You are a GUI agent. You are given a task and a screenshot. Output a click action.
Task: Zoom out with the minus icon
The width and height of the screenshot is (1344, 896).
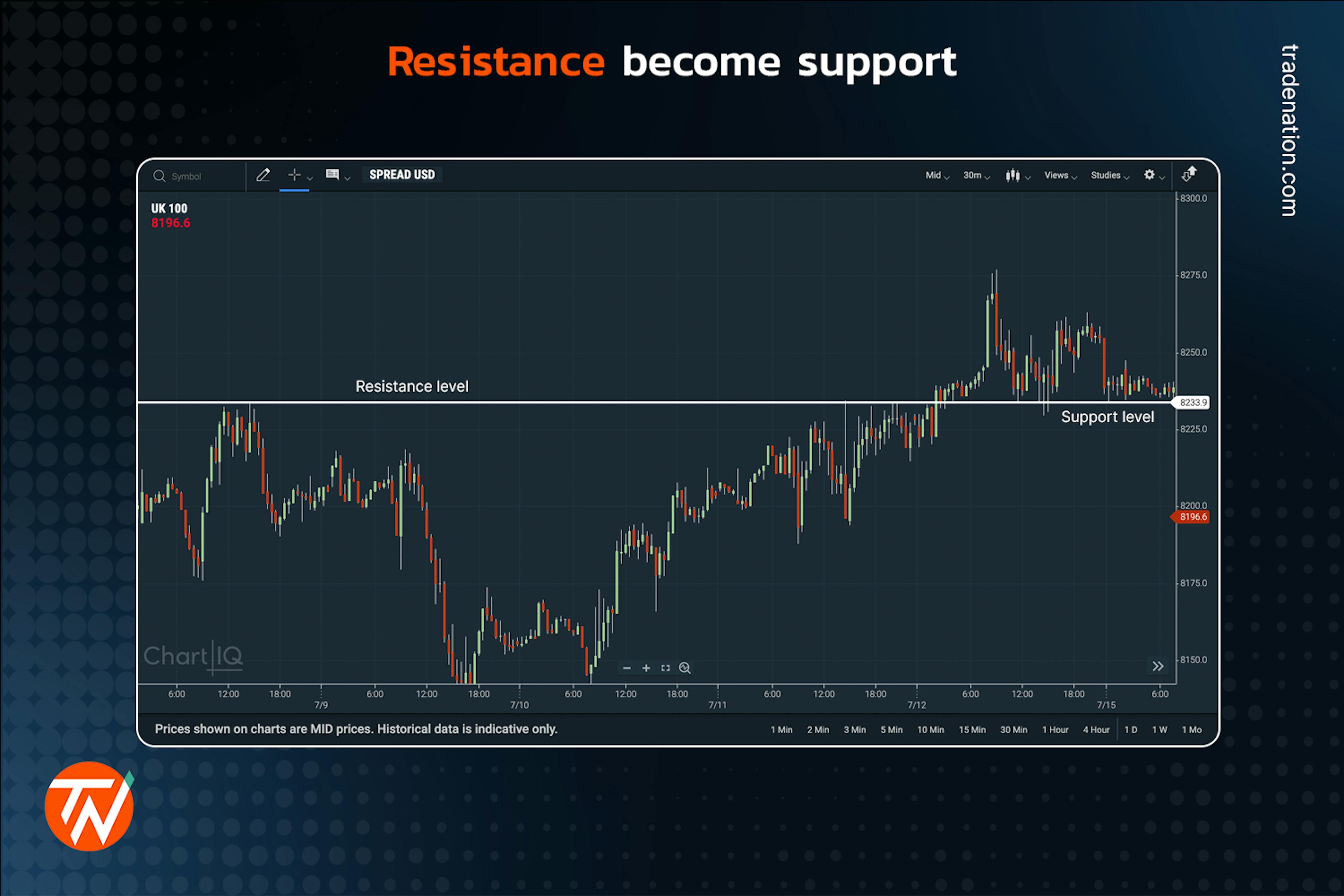tap(627, 668)
